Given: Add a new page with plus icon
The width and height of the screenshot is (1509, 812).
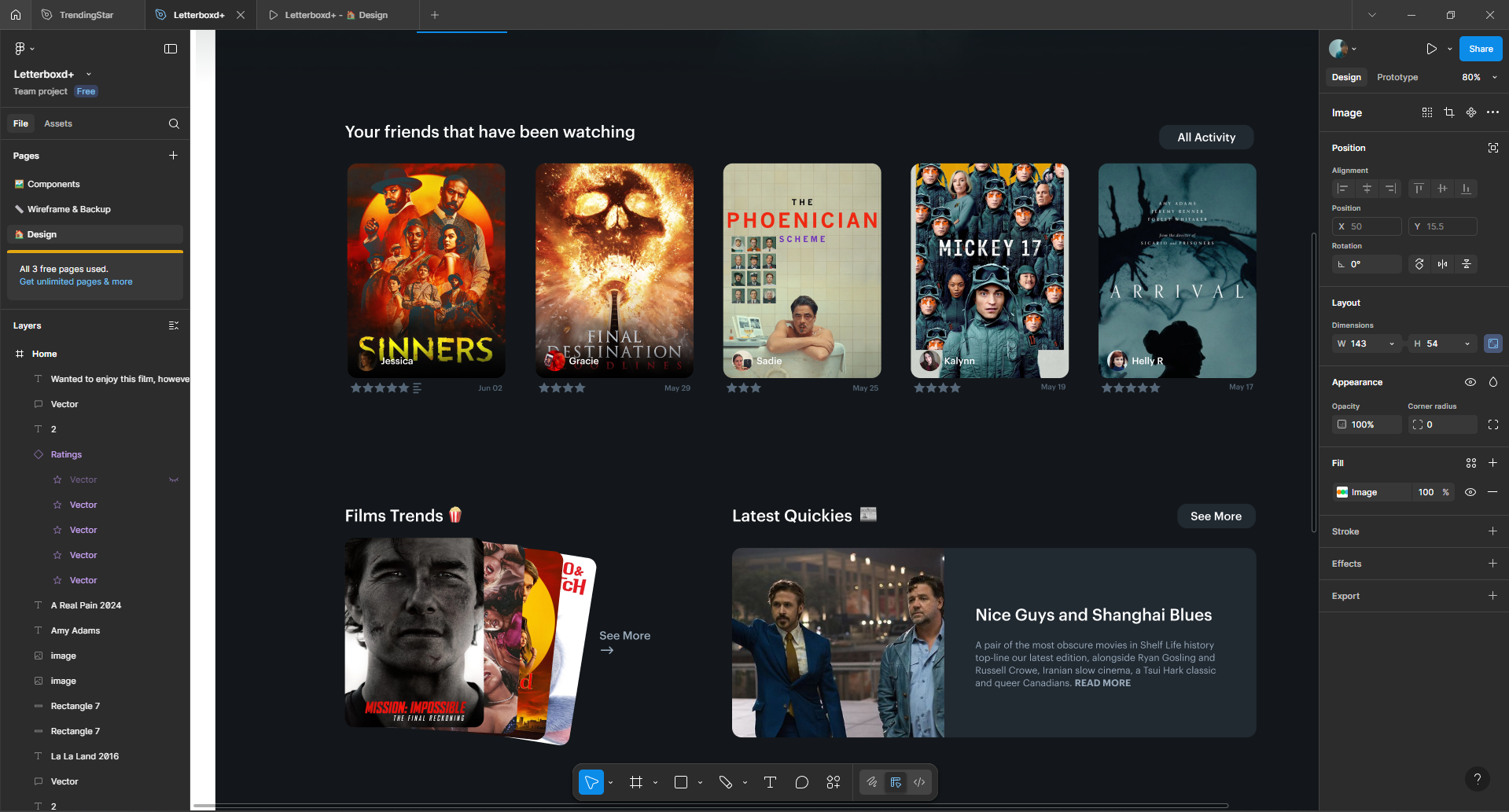Looking at the screenshot, I should pyautogui.click(x=173, y=156).
